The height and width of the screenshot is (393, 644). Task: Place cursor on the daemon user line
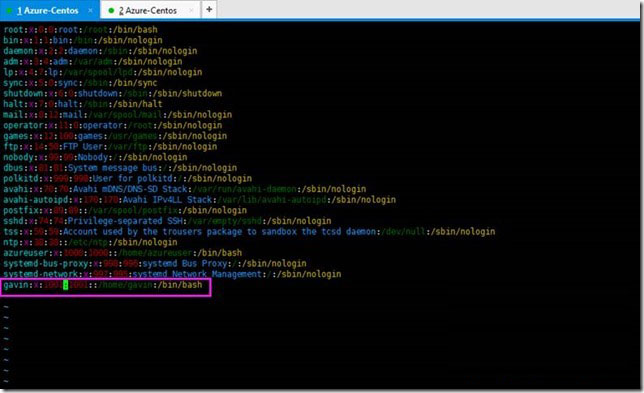pos(100,51)
